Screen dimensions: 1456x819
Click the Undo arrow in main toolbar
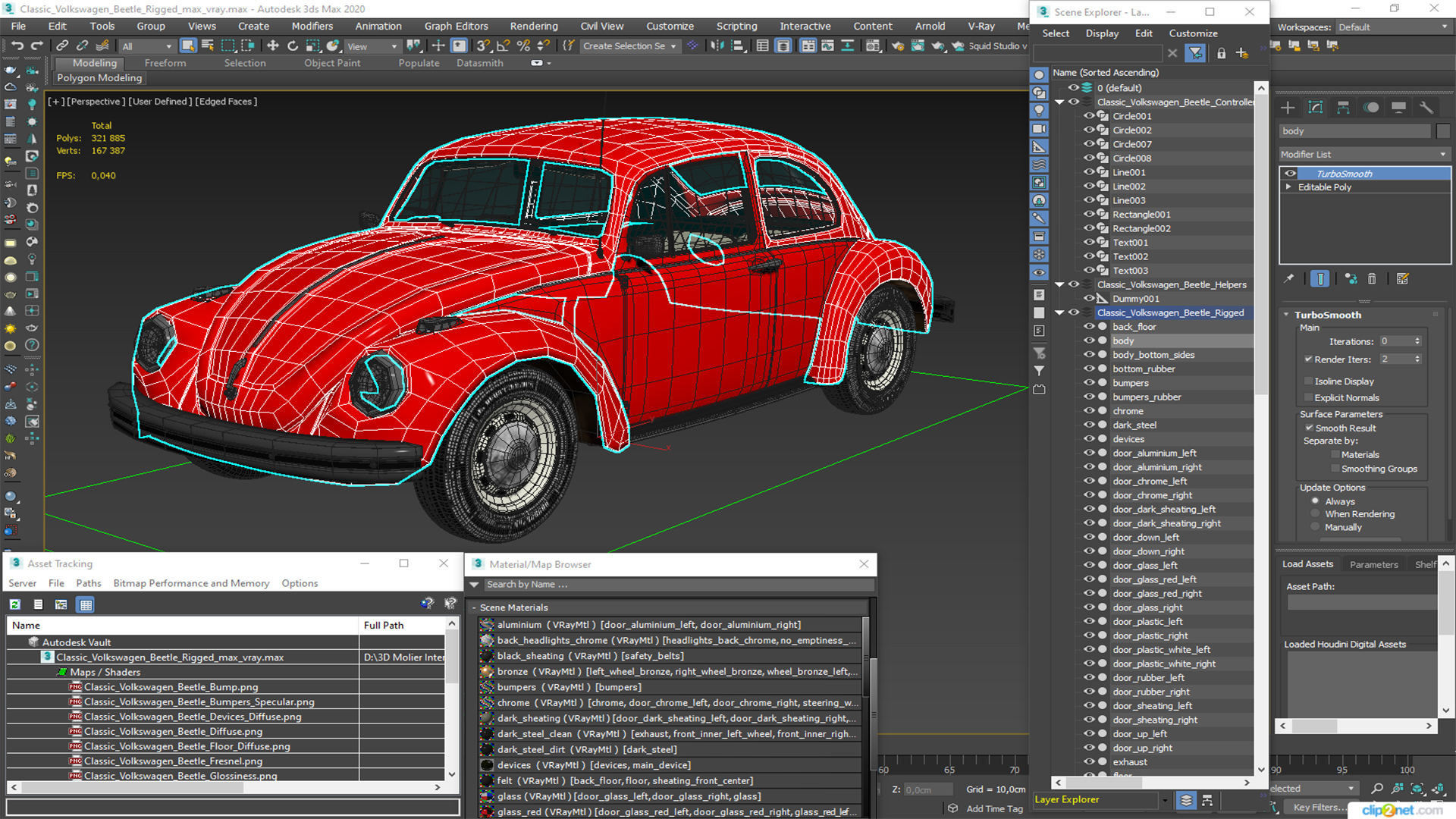click(x=16, y=46)
